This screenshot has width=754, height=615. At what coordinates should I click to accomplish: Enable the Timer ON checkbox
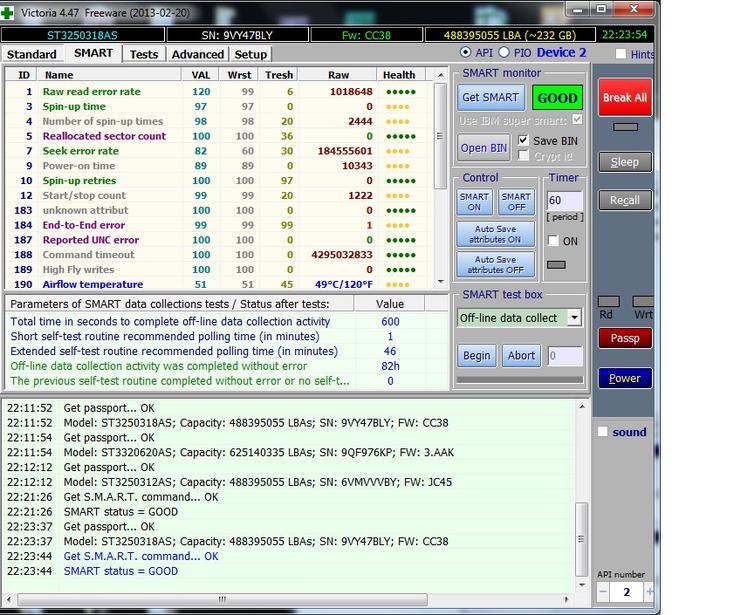click(553, 240)
